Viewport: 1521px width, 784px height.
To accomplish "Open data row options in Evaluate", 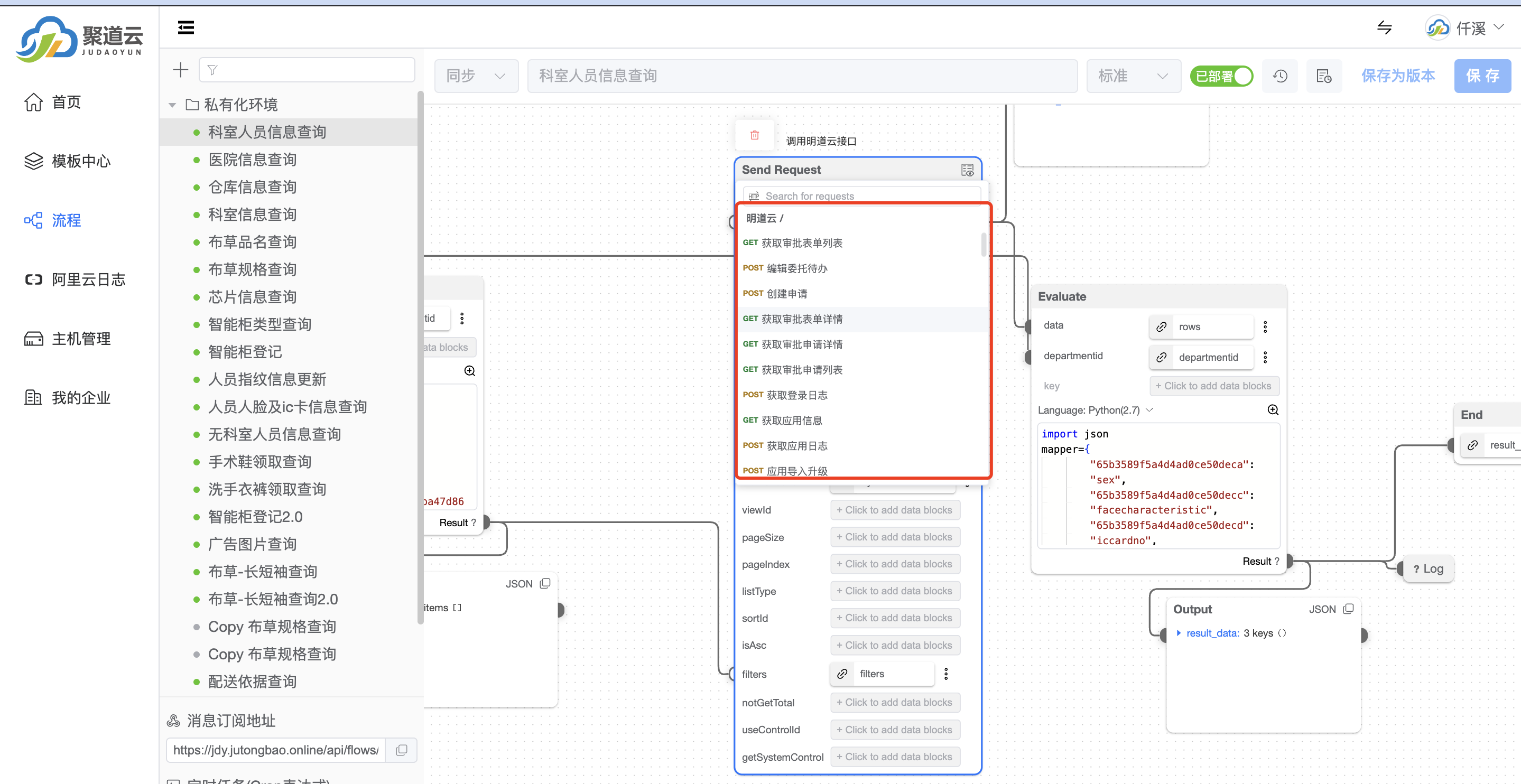I will (1265, 327).
